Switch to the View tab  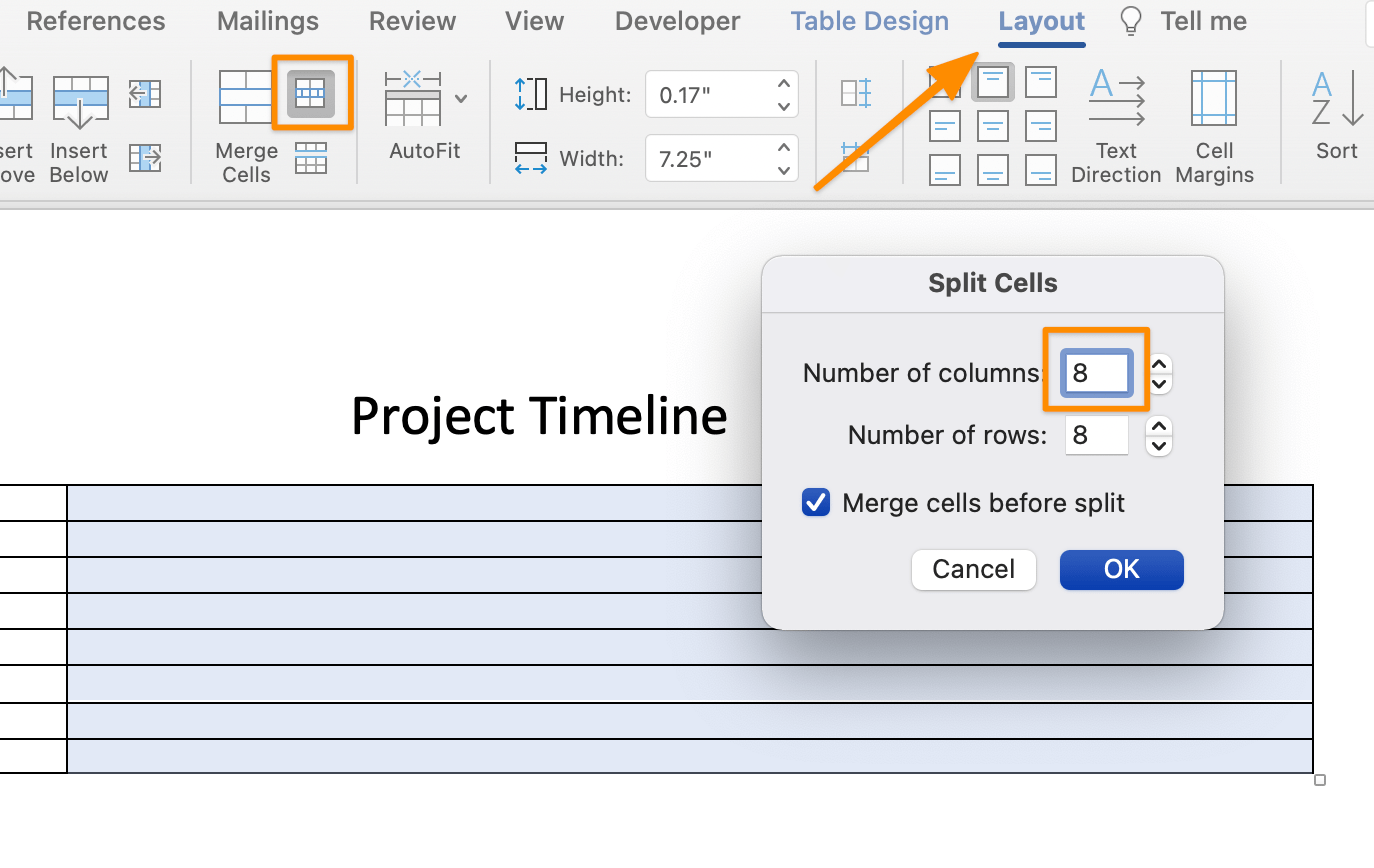coord(535,21)
